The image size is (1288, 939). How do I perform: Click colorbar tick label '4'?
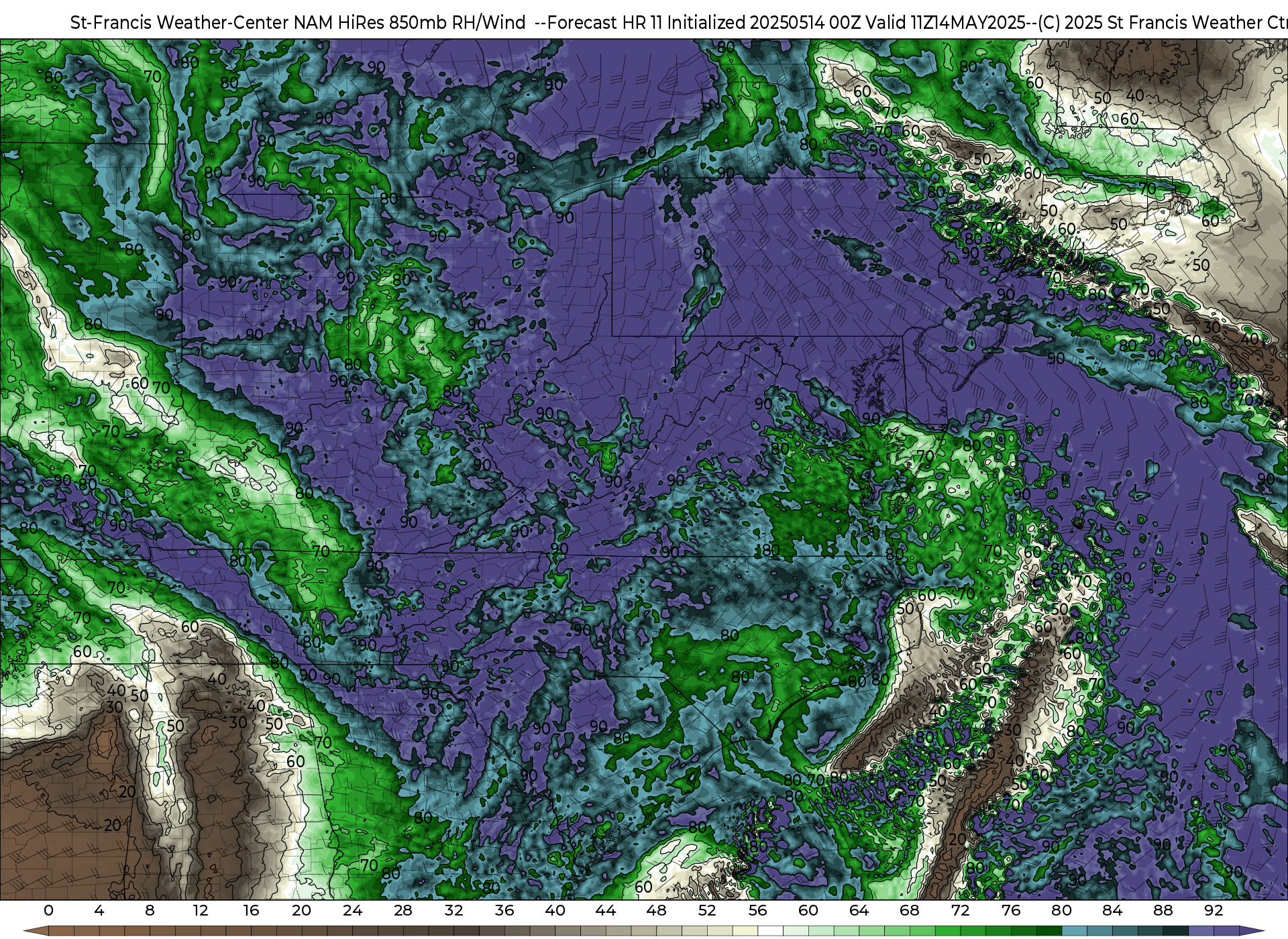click(99, 911)
